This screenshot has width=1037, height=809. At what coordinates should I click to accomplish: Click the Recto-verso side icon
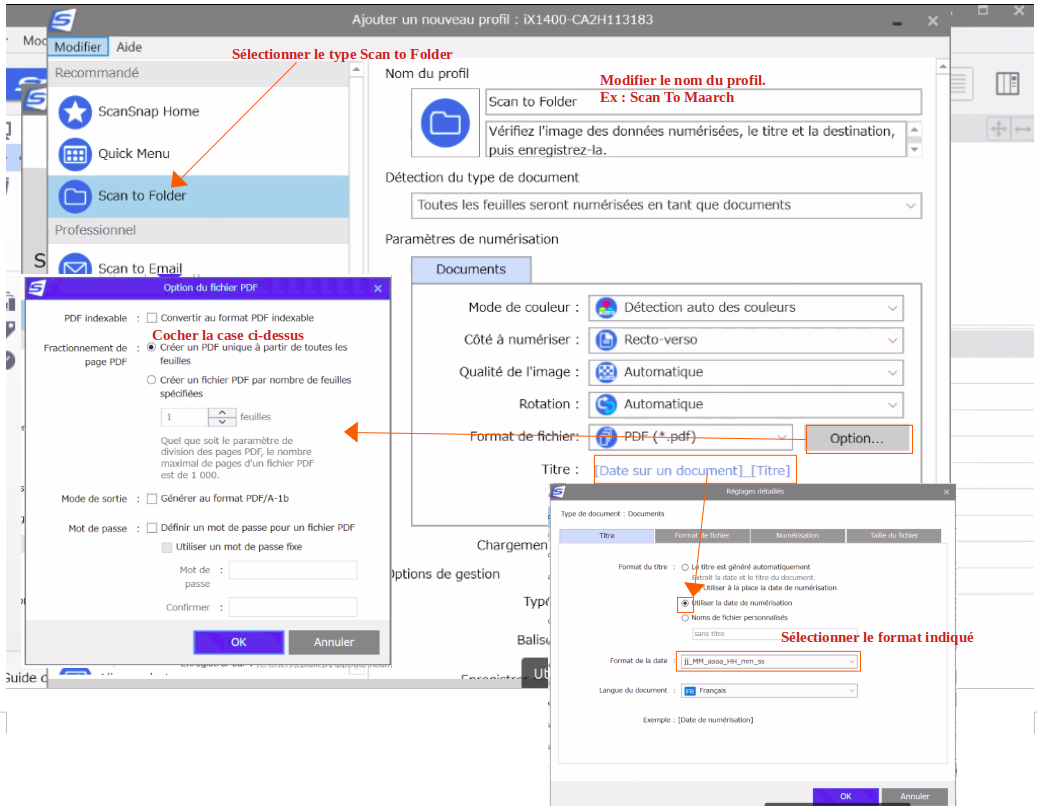(606, 340)
